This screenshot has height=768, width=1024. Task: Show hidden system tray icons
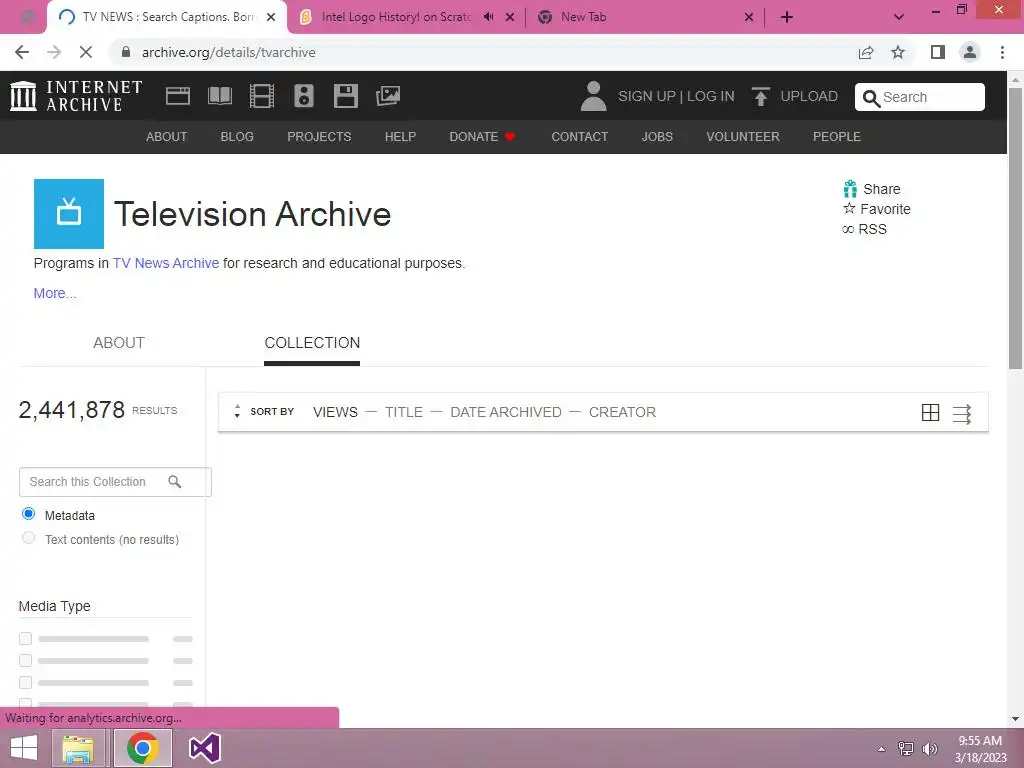point(881,749)
